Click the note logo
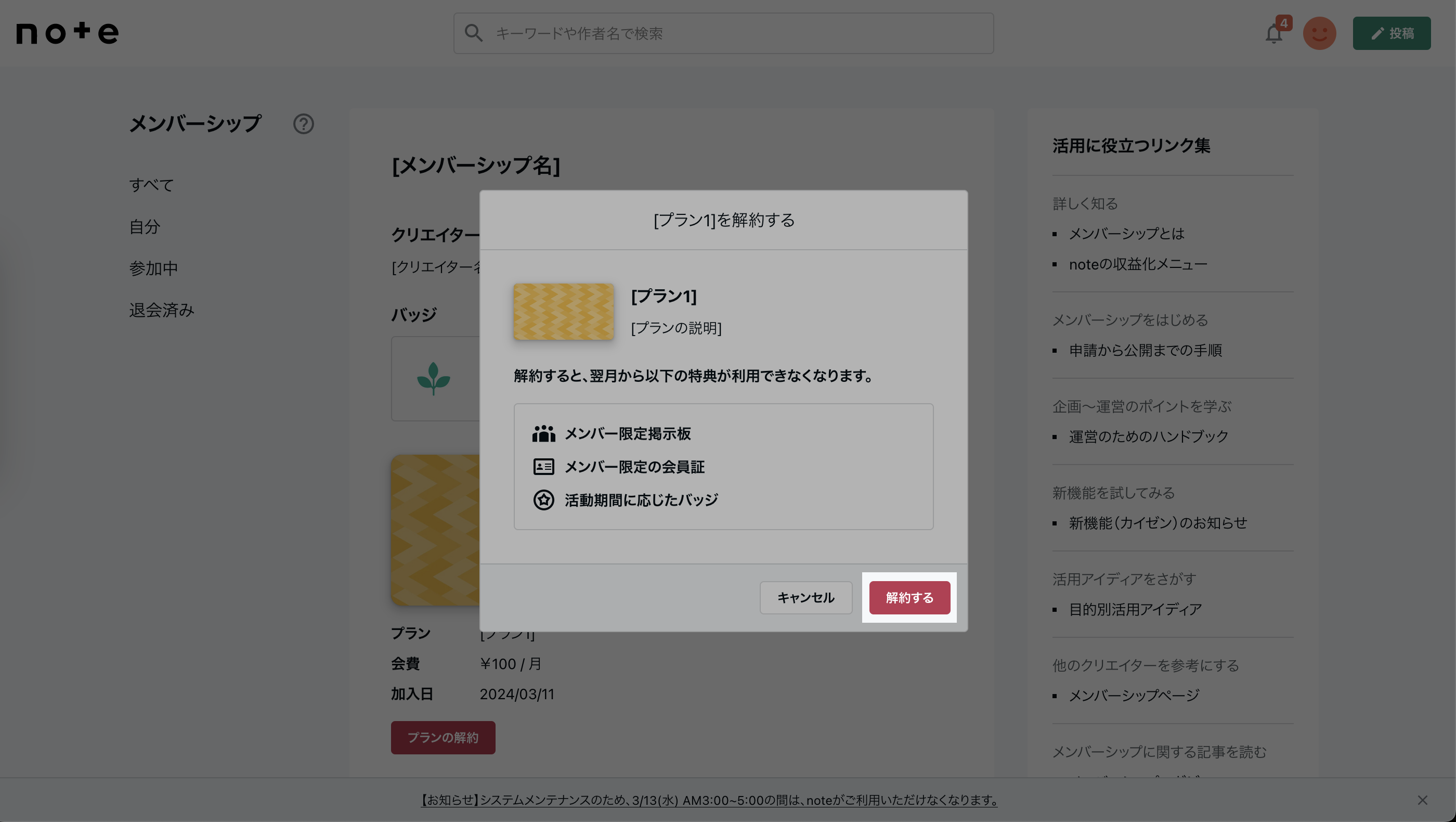This screenshot has height=822, width=1456. [67, 33]
